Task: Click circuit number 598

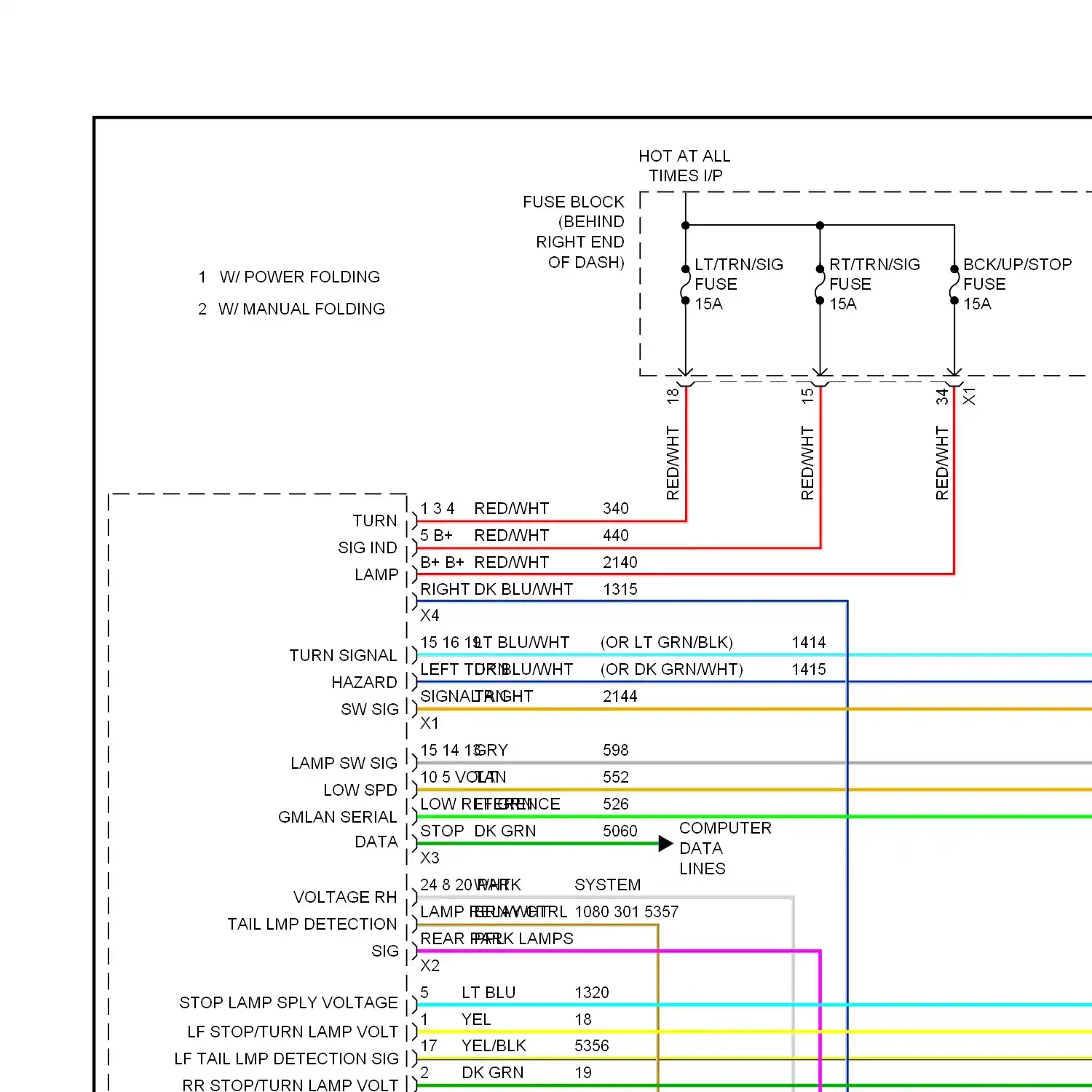Action: pyautogui.click(x=616, y=750)
